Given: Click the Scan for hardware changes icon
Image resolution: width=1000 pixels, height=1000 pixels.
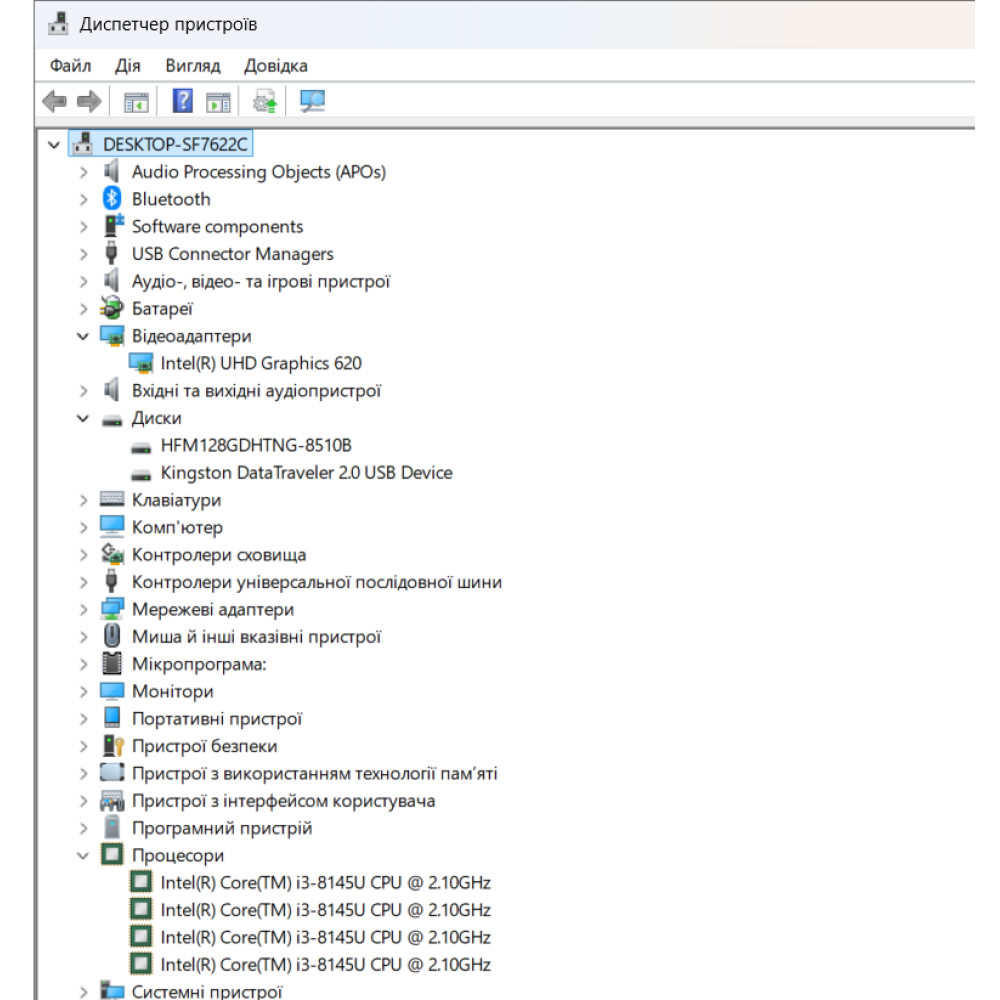Looking at the screenshot, I should 313,101.
